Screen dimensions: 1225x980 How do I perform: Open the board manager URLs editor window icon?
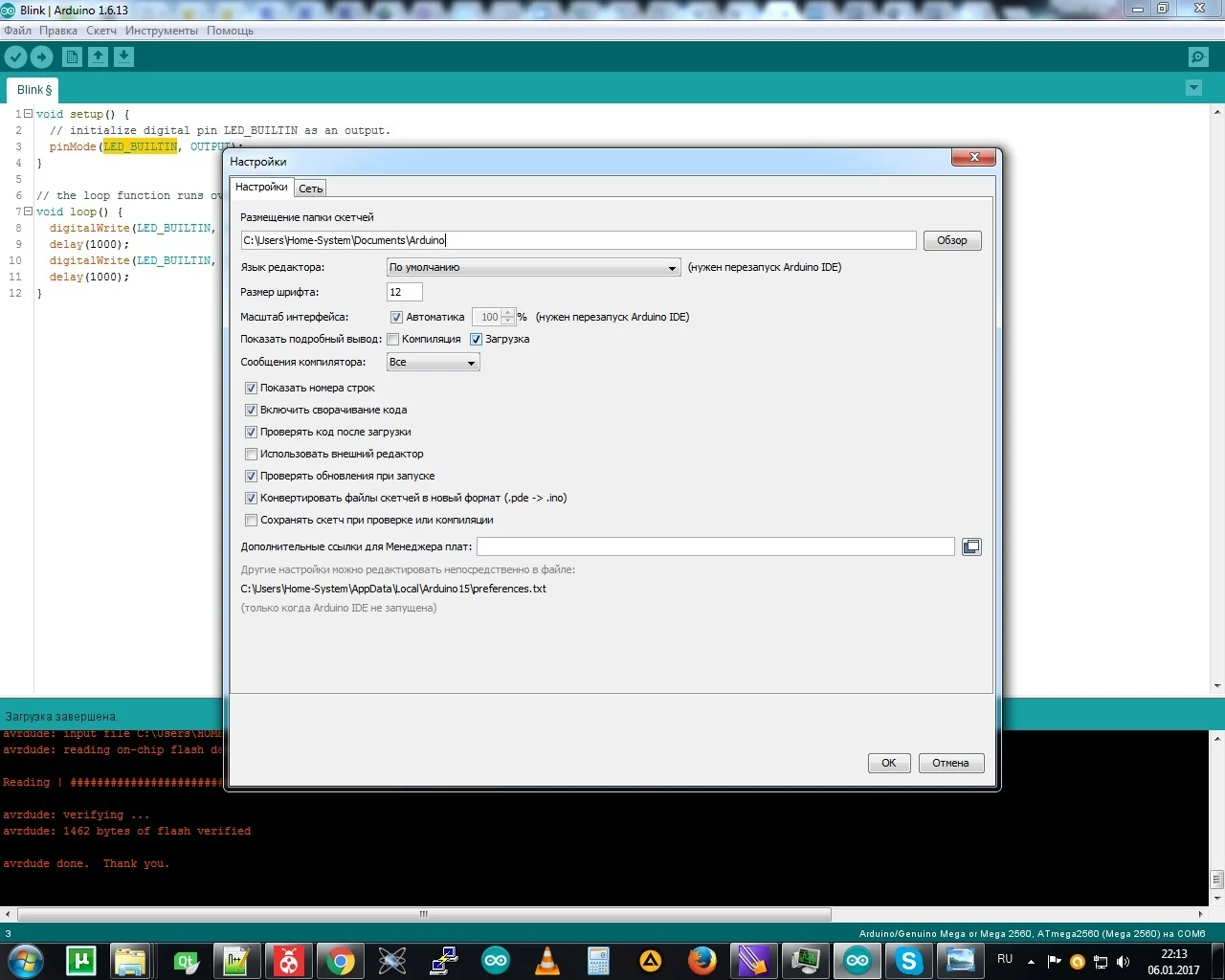tap(971, 546)
